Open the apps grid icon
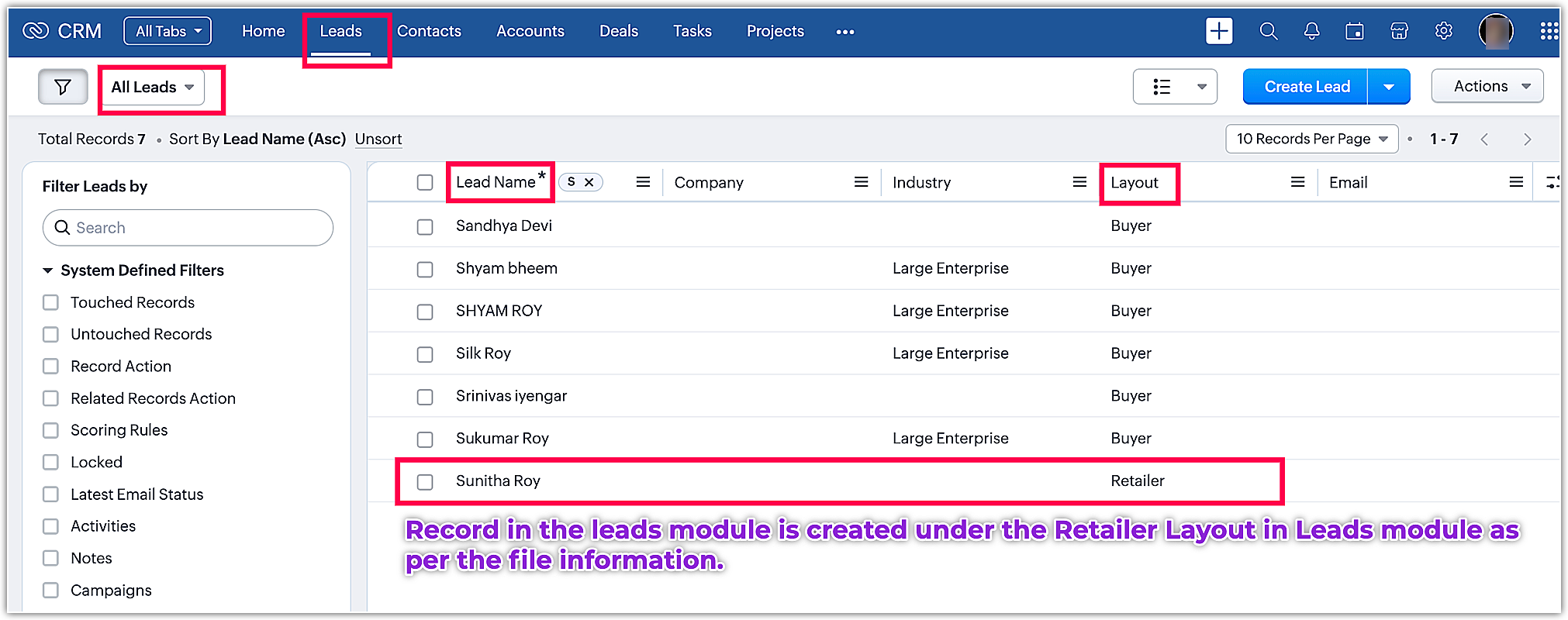Screen dimensions: 1568x620 [1549, 31]
